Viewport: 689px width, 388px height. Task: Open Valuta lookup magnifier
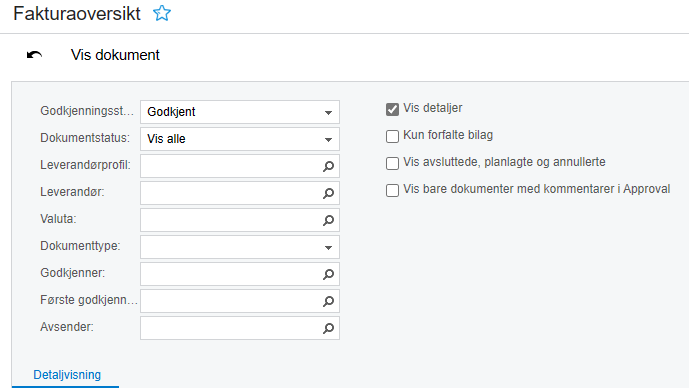pyautogui.click(x=328, y=220)
